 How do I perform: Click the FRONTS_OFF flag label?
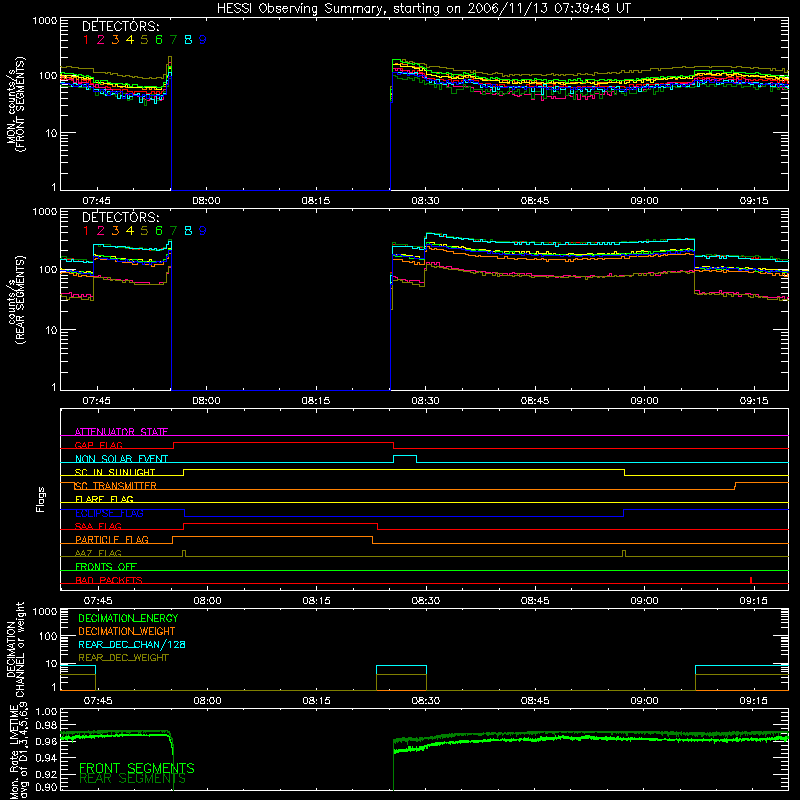pos(106,567)
